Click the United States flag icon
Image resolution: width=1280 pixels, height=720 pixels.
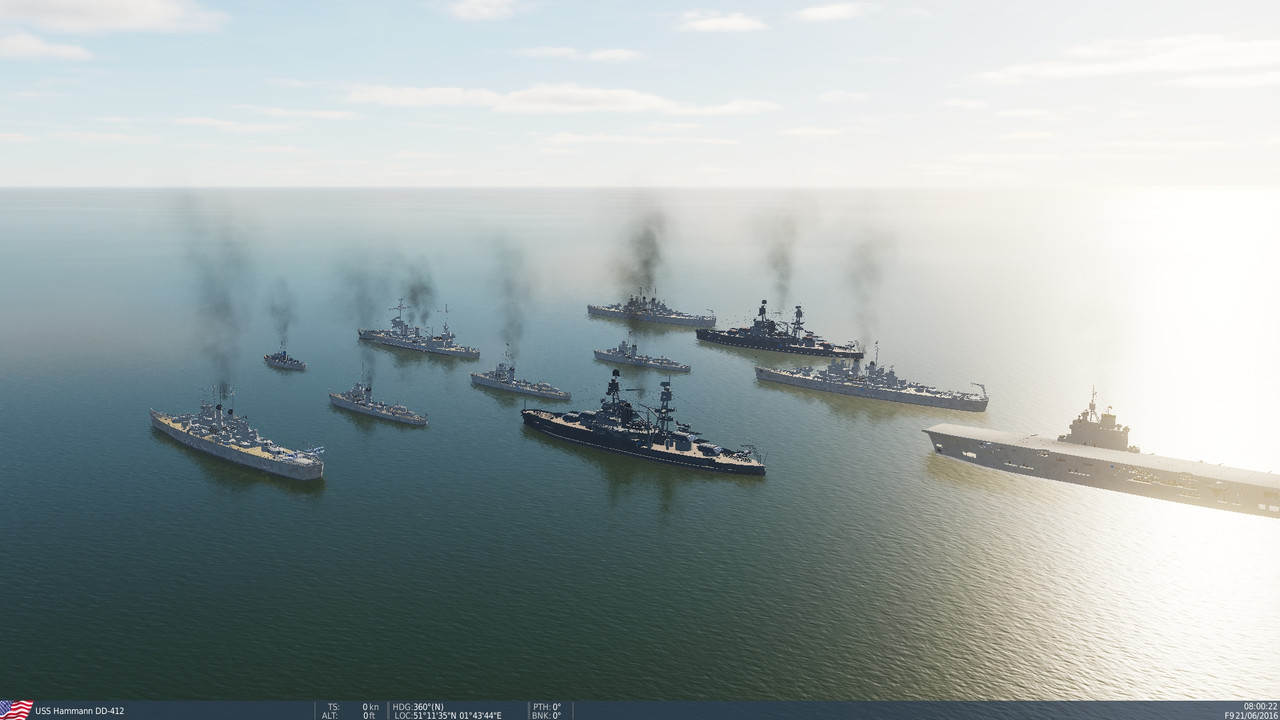point(16,710)
